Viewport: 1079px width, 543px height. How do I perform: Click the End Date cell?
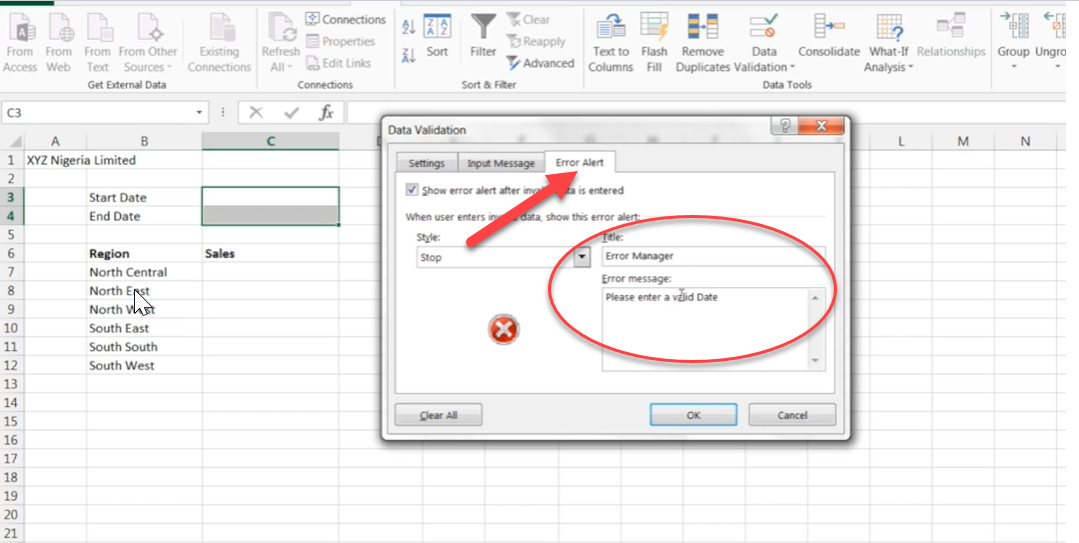(144, 216)
